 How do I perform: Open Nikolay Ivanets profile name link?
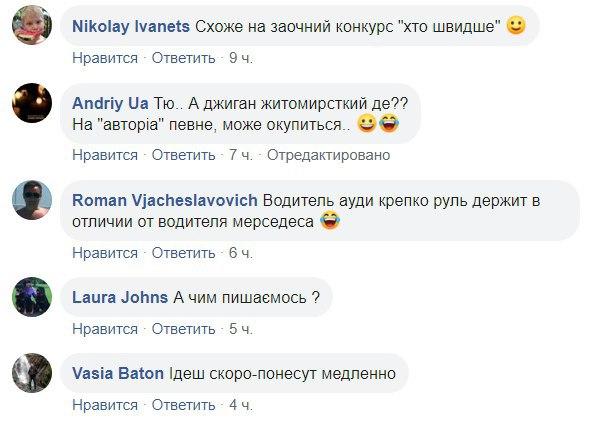[x=133, y=27]
